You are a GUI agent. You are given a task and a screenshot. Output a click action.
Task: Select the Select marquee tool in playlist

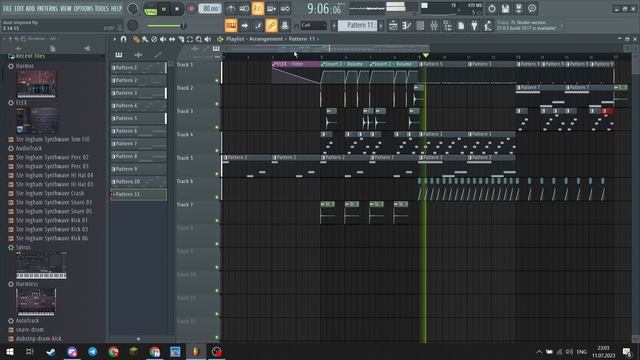[x=190, y=39]
